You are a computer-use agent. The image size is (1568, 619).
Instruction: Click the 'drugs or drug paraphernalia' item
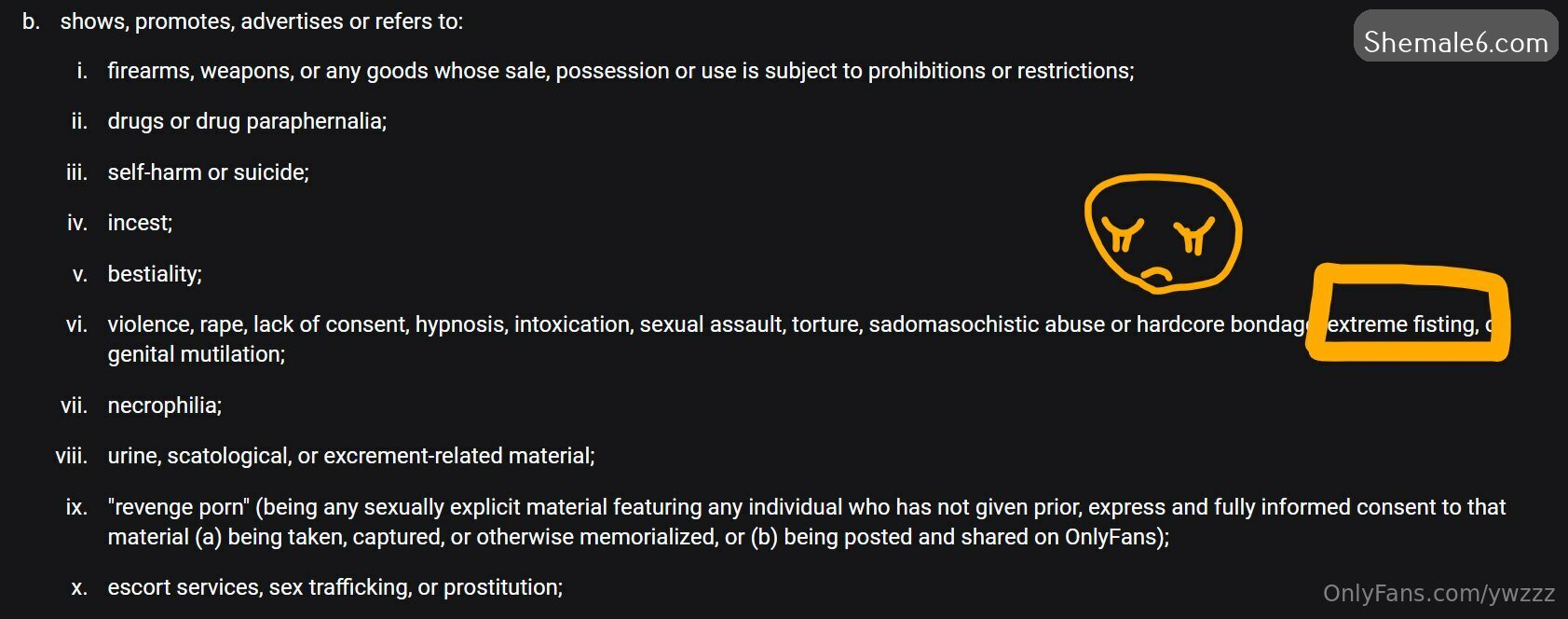[247, 121]
